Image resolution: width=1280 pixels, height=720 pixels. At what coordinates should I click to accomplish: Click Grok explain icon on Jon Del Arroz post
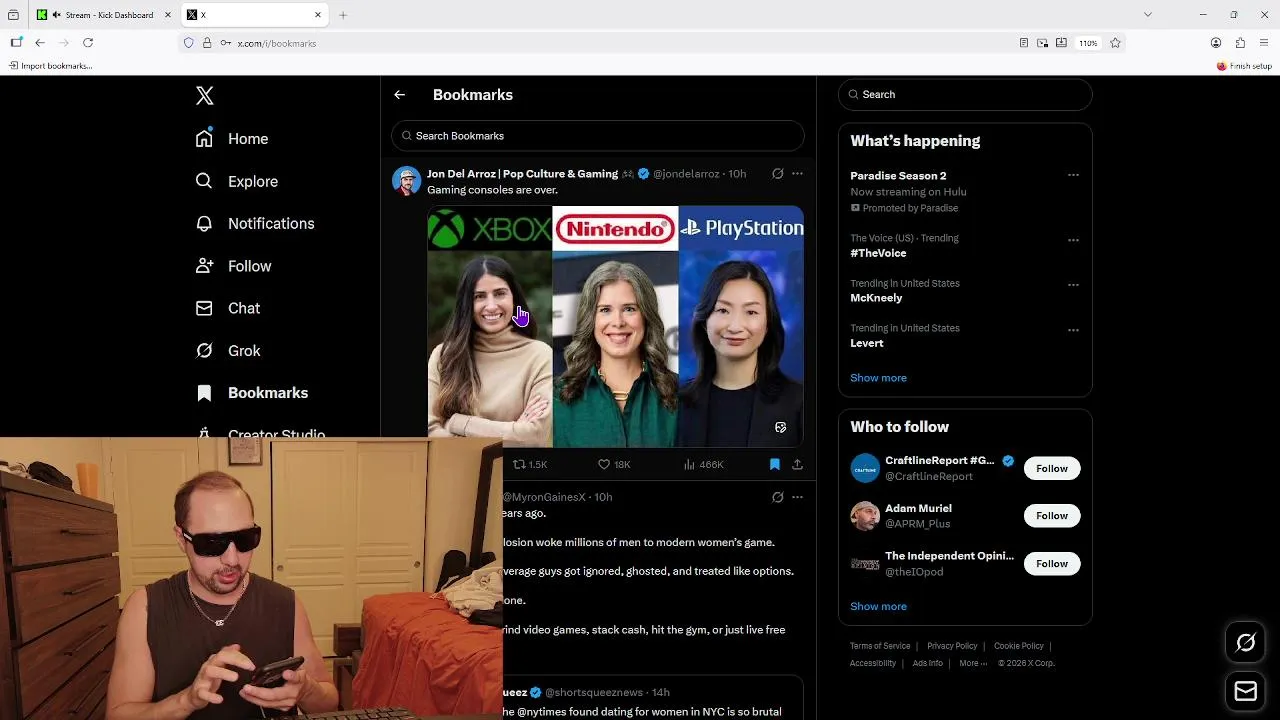[777, 174]
